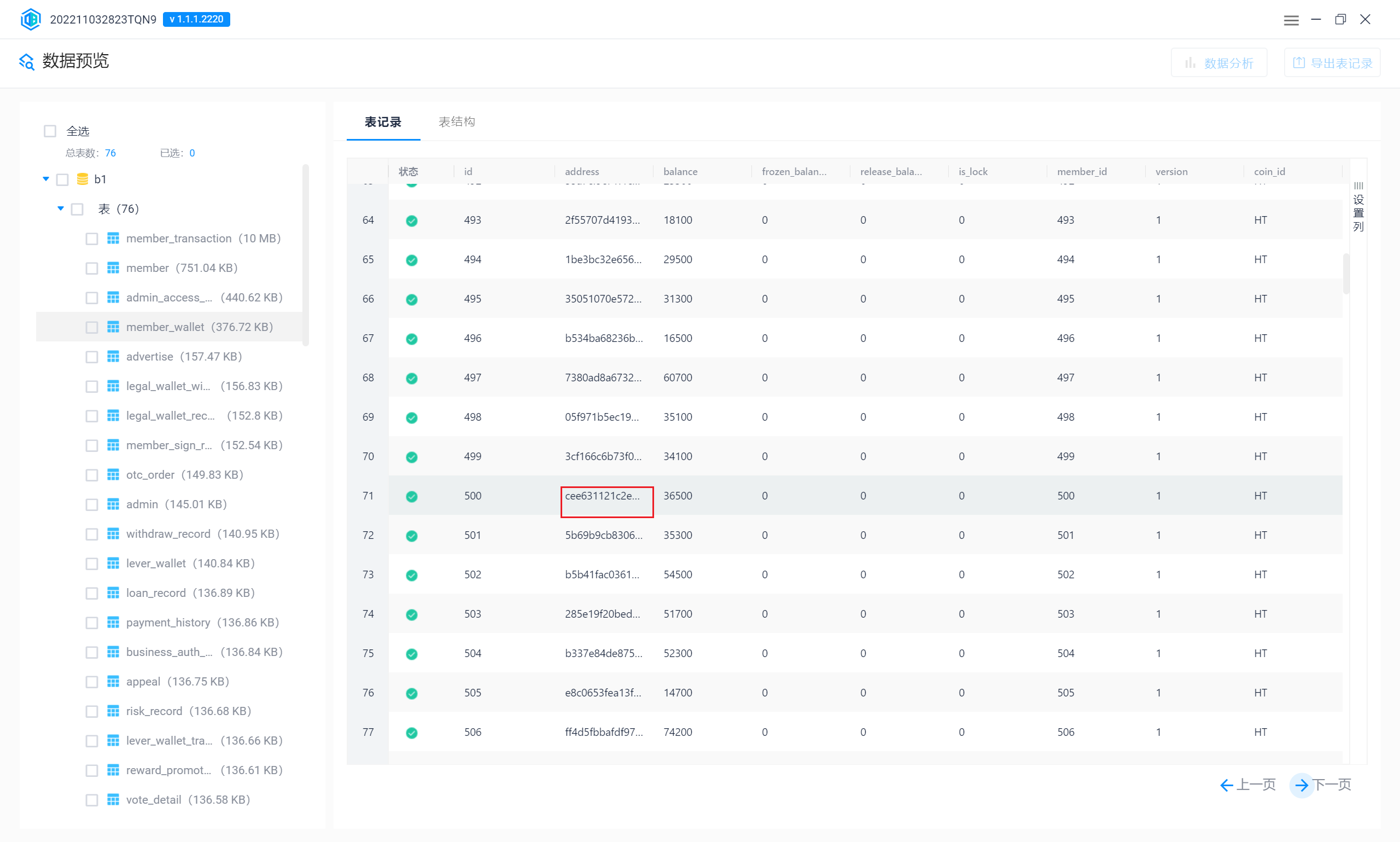Viewport: 1400px width, 842px height.
Task: Click the 导出表记录 button
Action: (x=1332, y=62)
